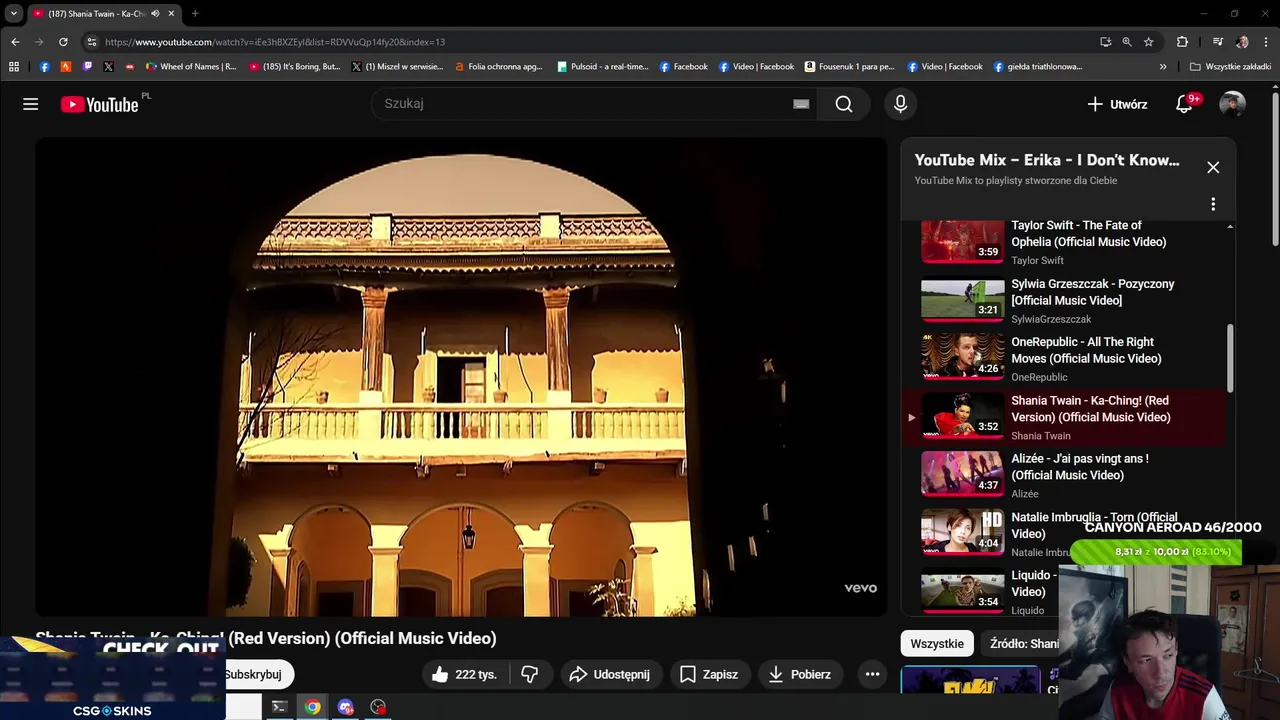Open the terminal icon in the taskbar
Screen dimensions: 1280x720
tap(280, 707)
